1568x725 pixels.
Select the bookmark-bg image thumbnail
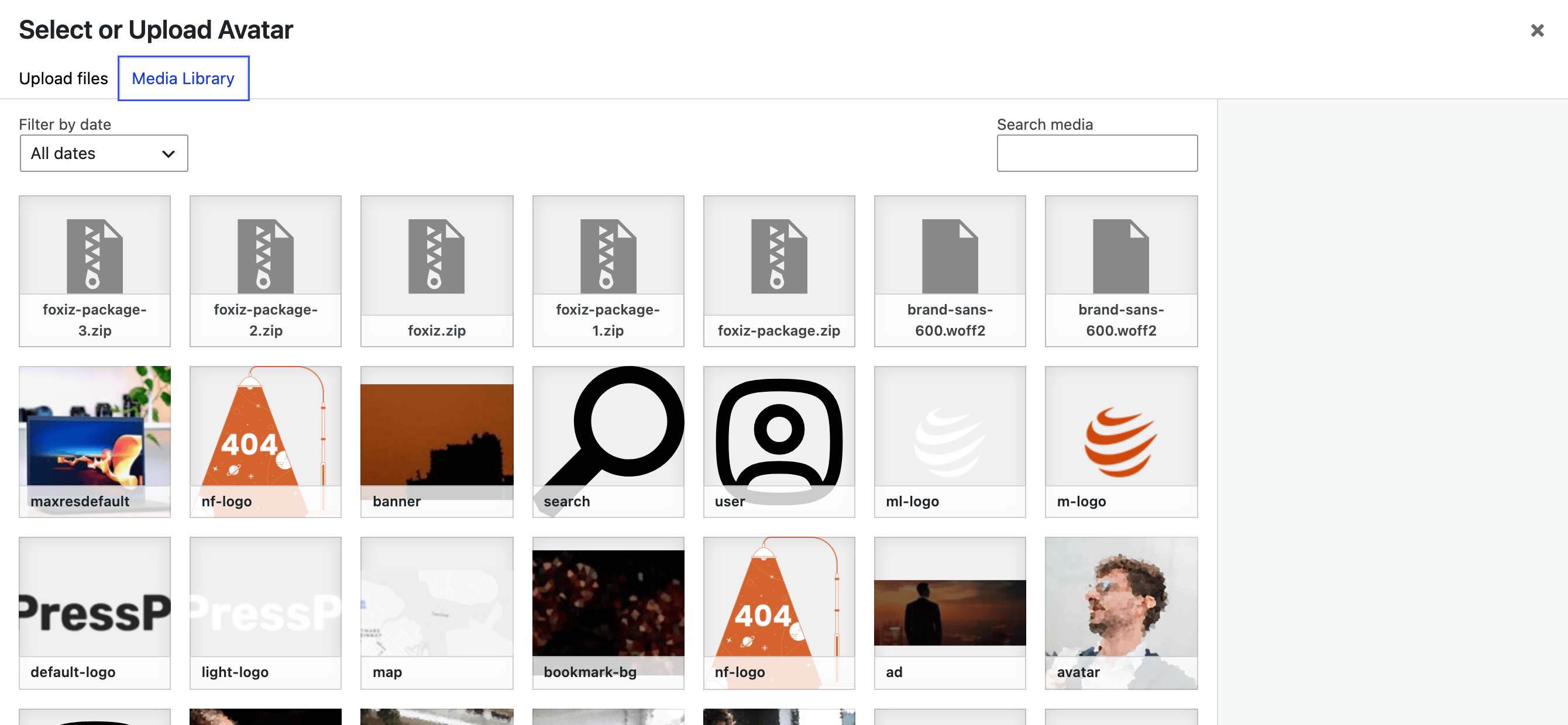pyautogui.click(x=608, y=613)
